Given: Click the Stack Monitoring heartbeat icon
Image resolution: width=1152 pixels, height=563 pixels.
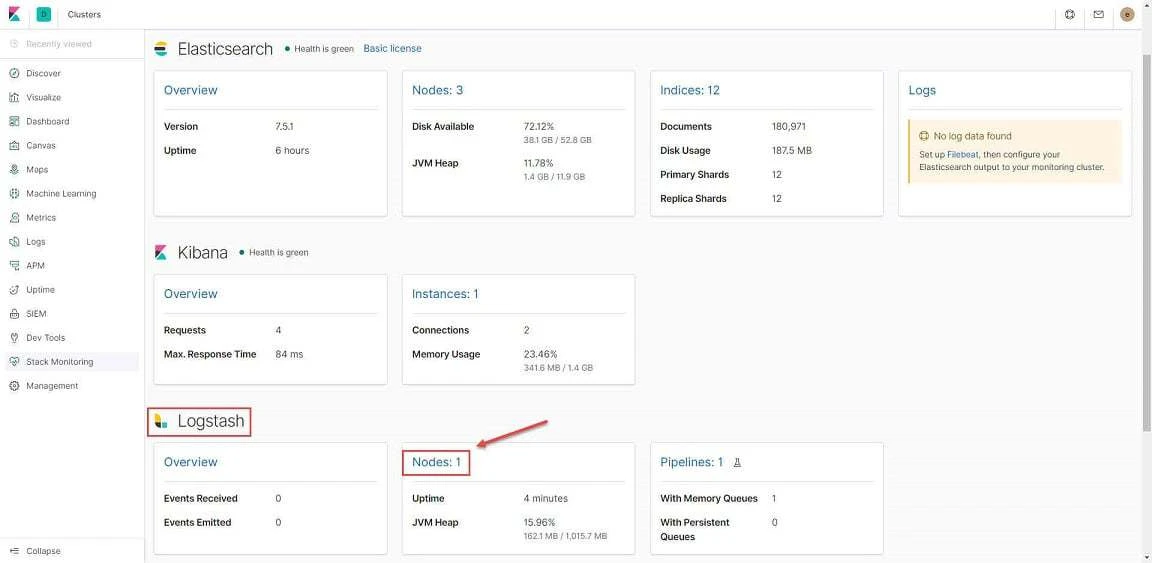Looking at the screenshot, I should (x=14, y=362).
